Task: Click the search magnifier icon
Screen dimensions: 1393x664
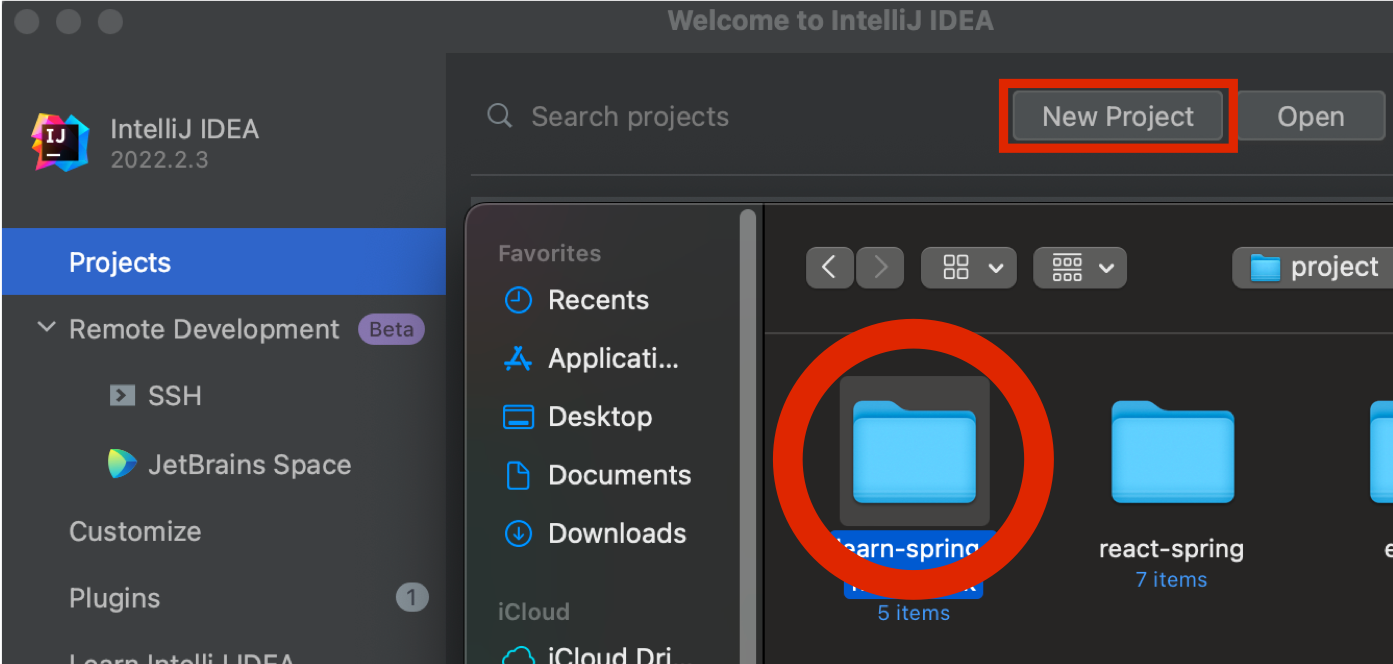Action: pos(499,116)
